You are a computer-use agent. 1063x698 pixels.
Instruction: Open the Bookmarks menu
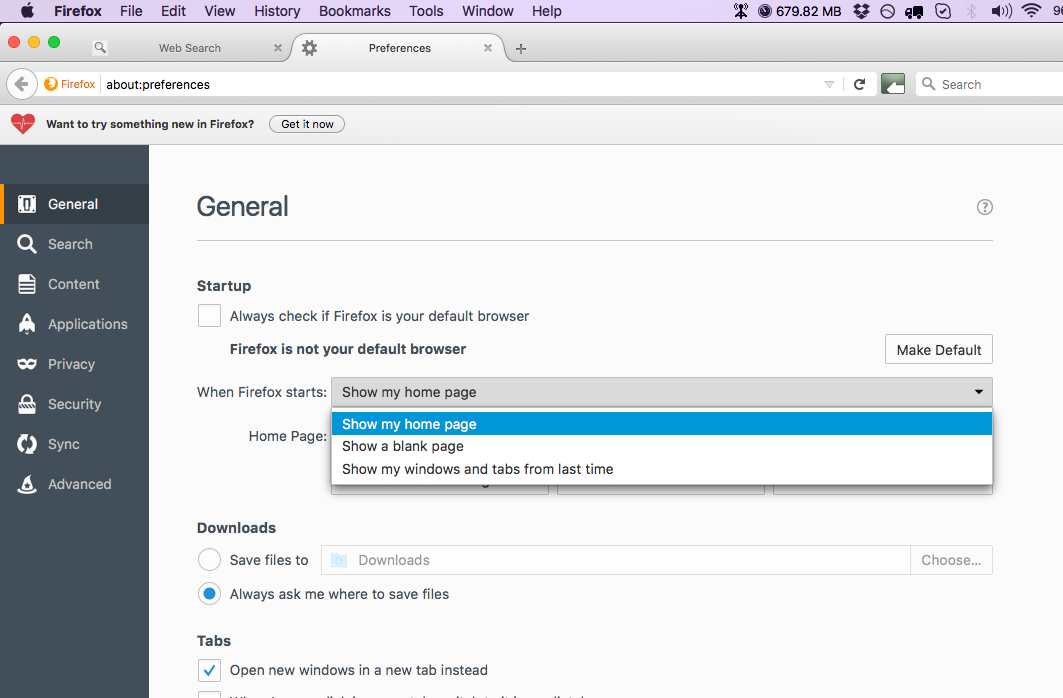[355, 11]
